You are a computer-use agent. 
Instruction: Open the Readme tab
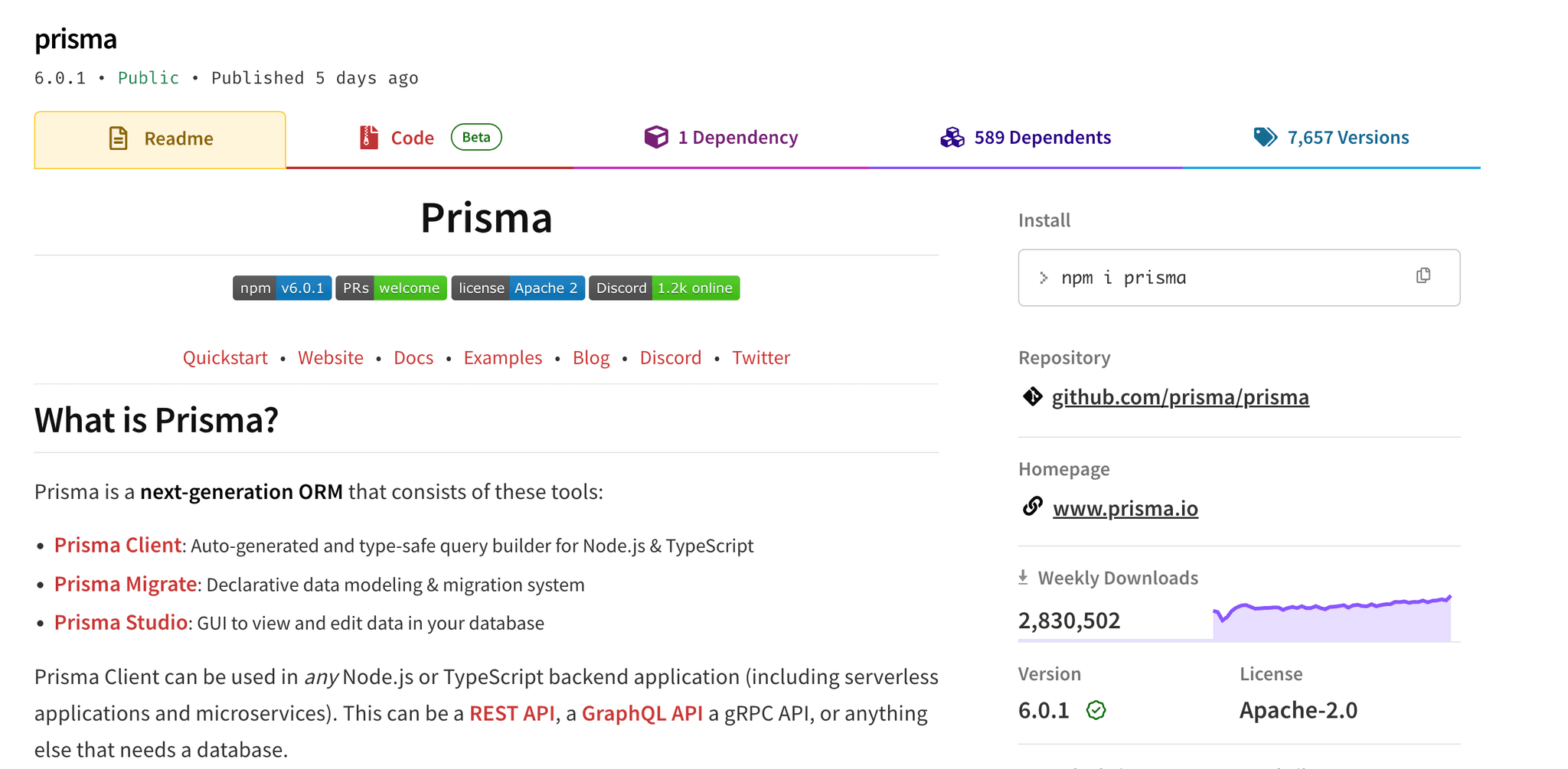(160, 139)
